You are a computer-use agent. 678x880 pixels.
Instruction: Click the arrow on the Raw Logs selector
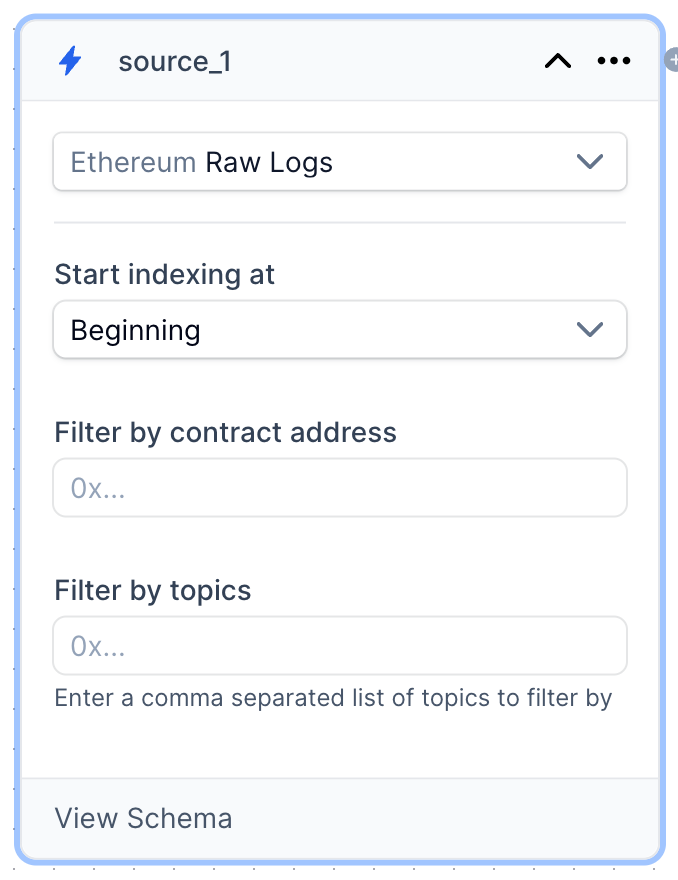point(590,162)
